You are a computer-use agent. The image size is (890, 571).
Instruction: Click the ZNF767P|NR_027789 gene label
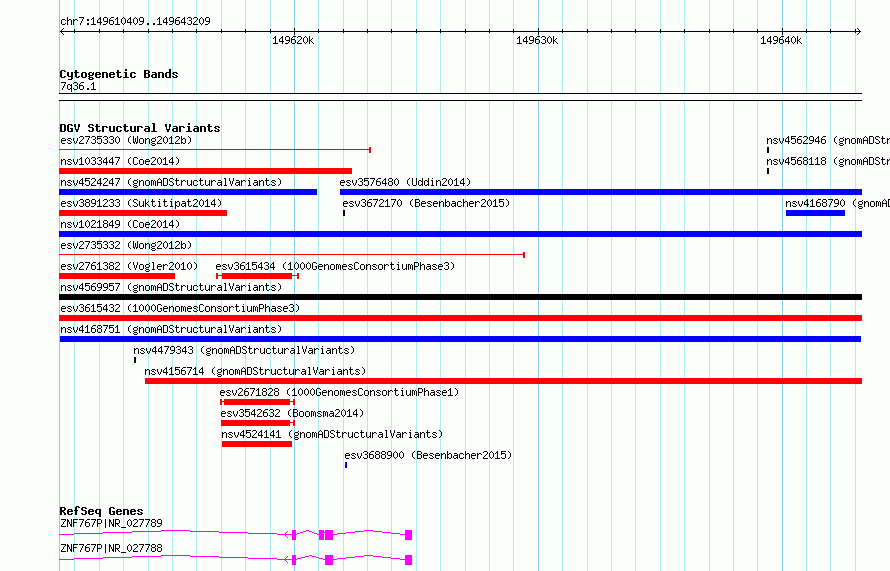pos(111,523)
